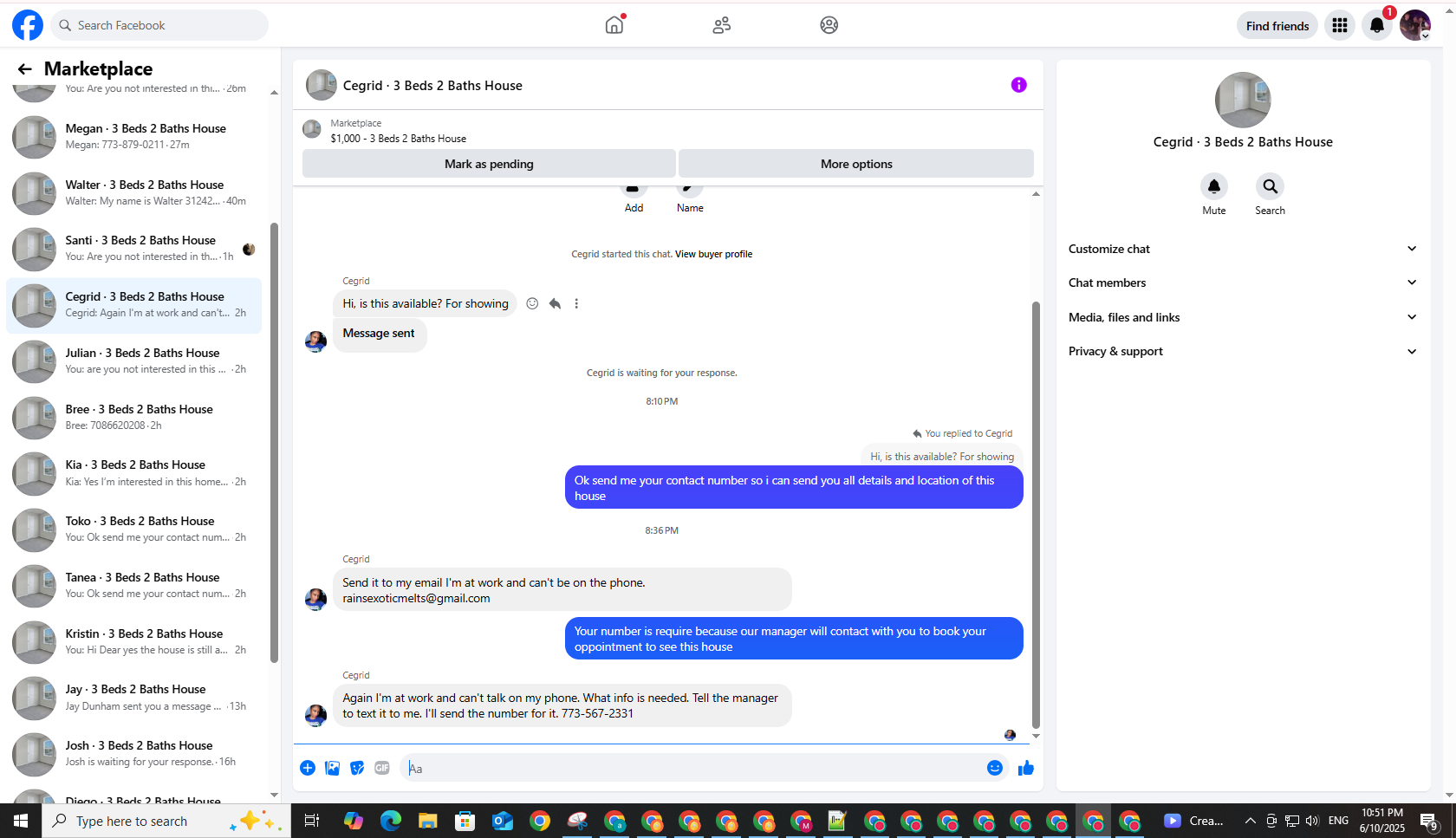Viewport: 1456px width, 838px height.
Task: Open the Facebook home logo
Action: (28, 25)
